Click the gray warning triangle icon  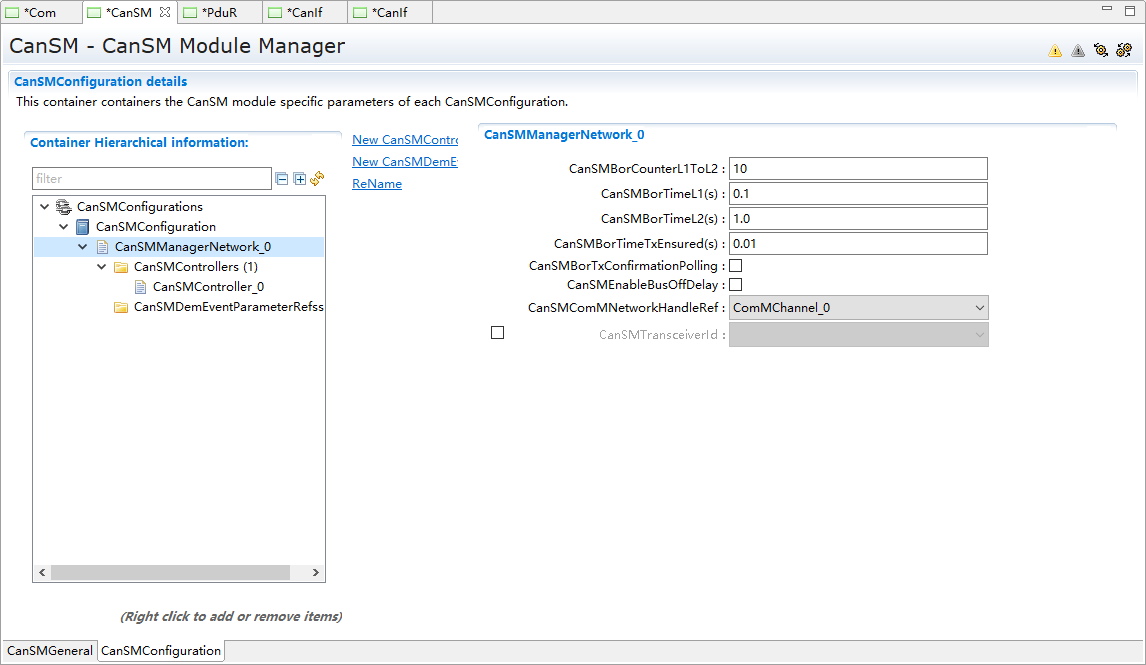(x=1078, y=51)
